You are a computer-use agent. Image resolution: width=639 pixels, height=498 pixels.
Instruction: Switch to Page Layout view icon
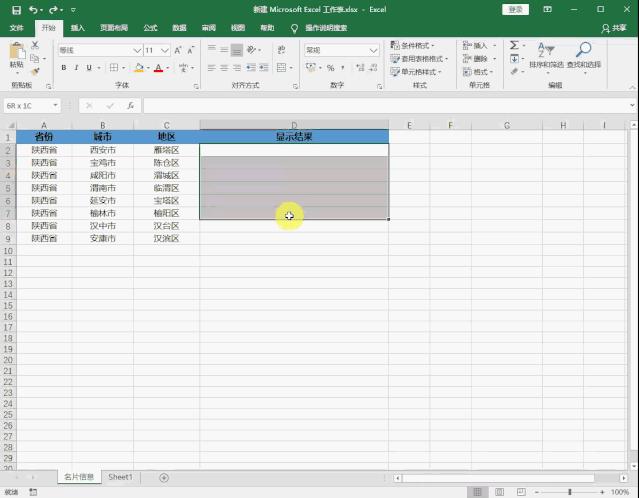point(499,492)
